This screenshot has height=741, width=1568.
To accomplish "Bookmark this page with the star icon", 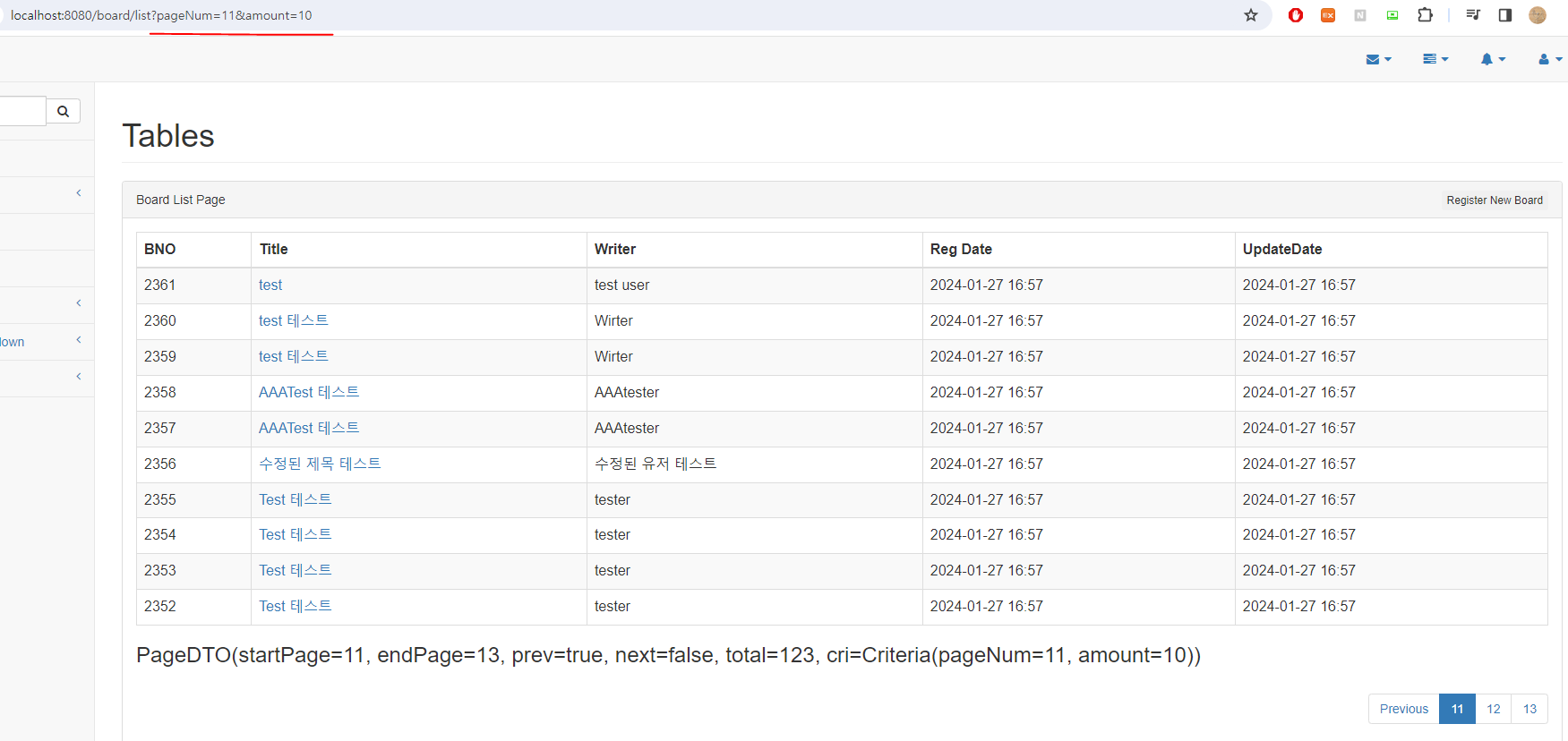I will [1250, 15].
